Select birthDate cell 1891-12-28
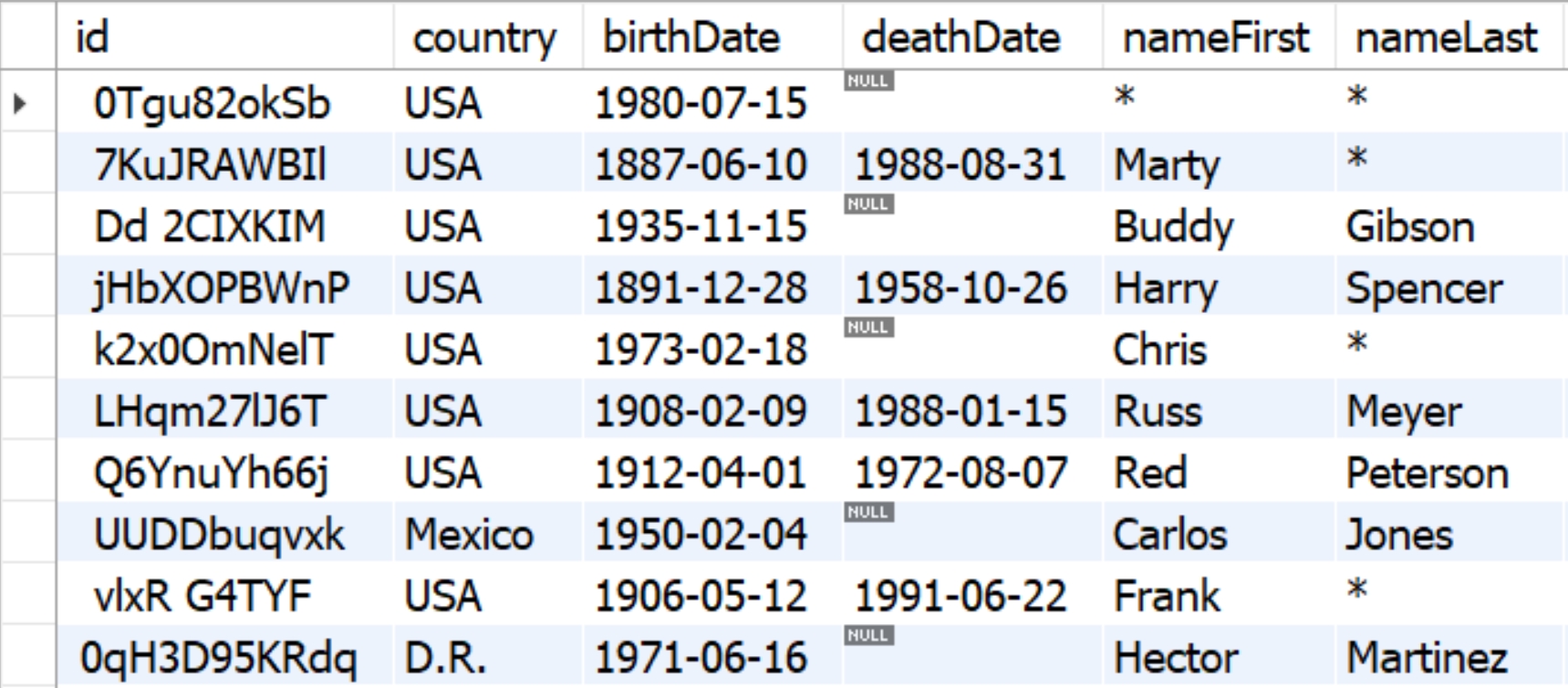This screenshot has width=1568, height=688. pos(701,288)
